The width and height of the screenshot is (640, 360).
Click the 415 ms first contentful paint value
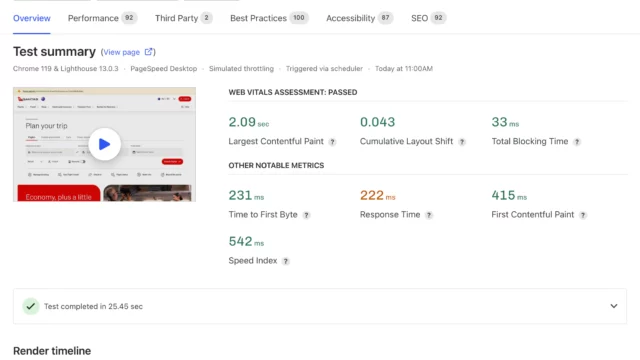[x=509, y=195]
